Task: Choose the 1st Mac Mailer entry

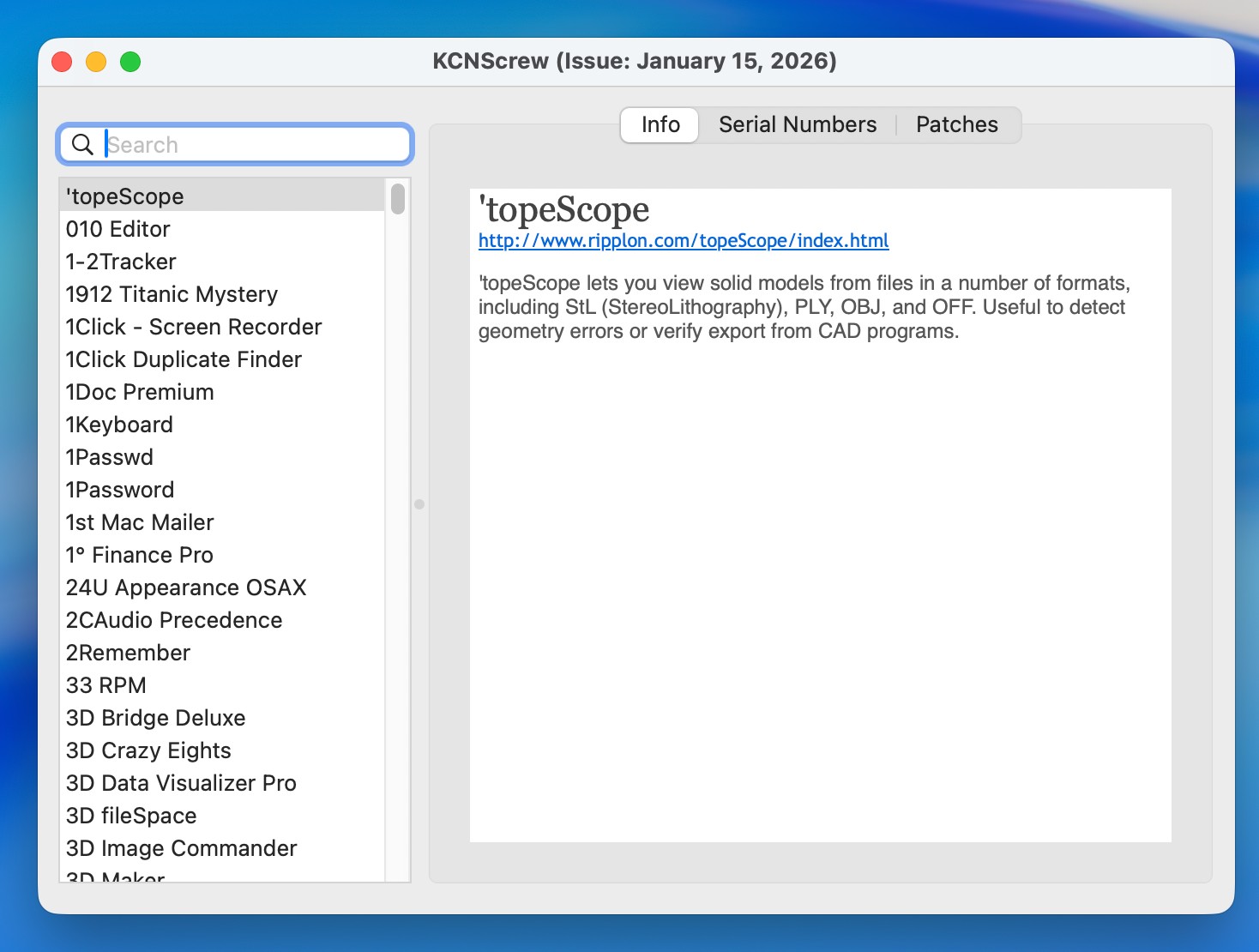Action: tap(140, 522)
